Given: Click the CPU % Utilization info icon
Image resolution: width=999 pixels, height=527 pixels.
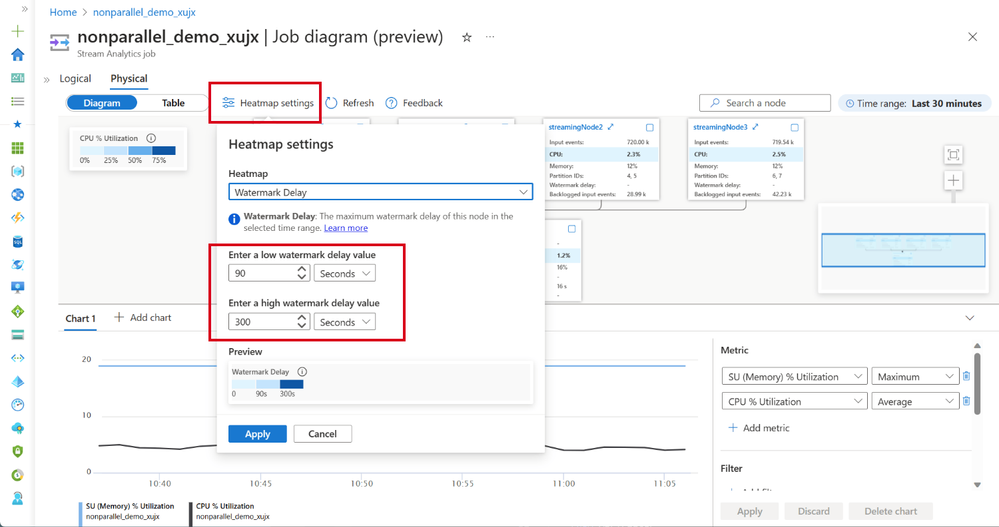Looking at the screenshot, I should tap(151, 138).
